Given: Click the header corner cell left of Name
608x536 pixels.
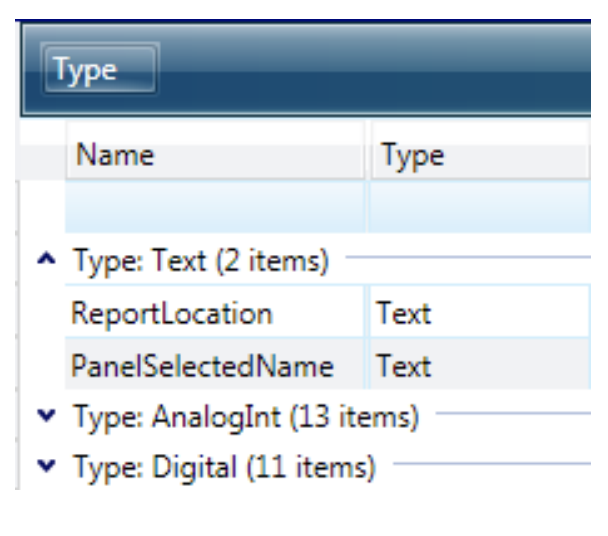Looking at the screenshot, I should coord(42,156).
